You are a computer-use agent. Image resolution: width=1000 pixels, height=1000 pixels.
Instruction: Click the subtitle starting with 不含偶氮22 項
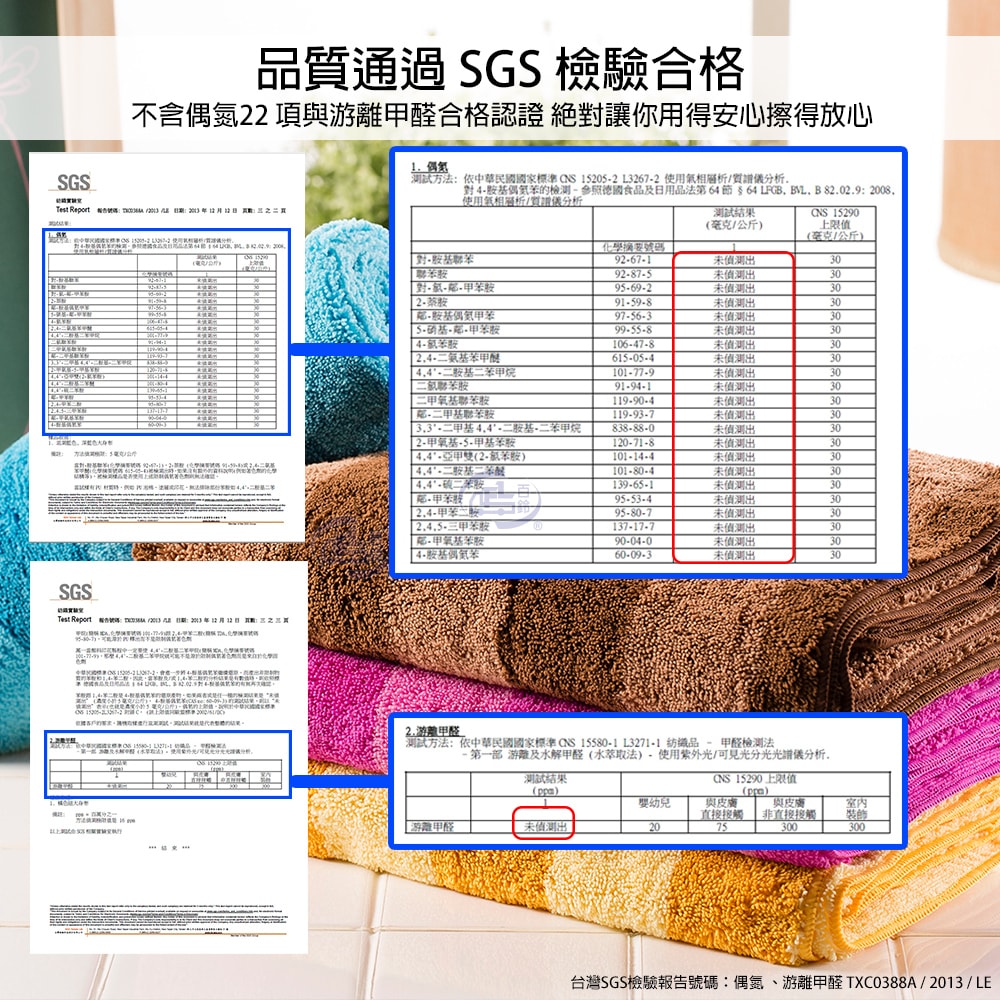501,115
